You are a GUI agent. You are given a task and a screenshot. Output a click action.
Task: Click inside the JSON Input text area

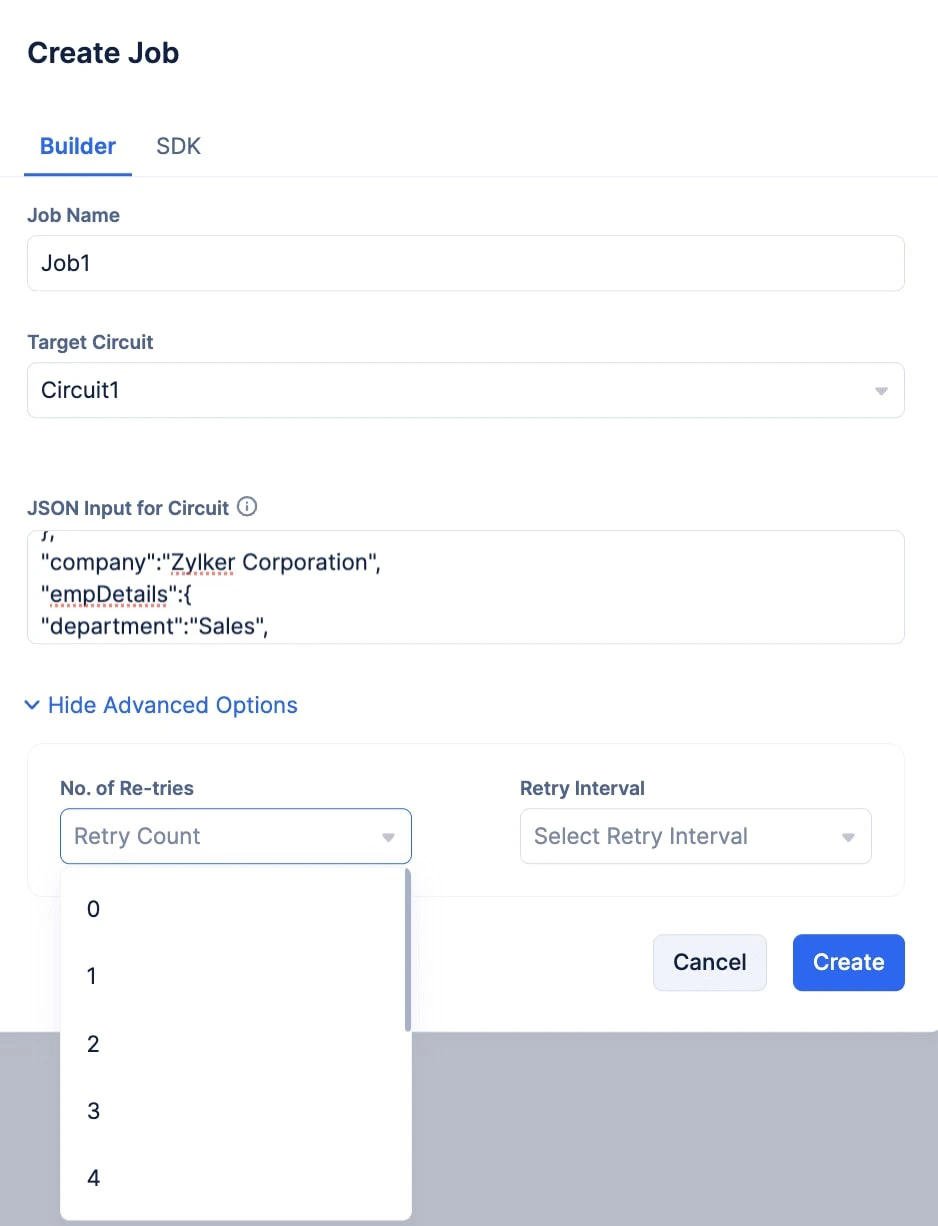(x=465, y=587)
